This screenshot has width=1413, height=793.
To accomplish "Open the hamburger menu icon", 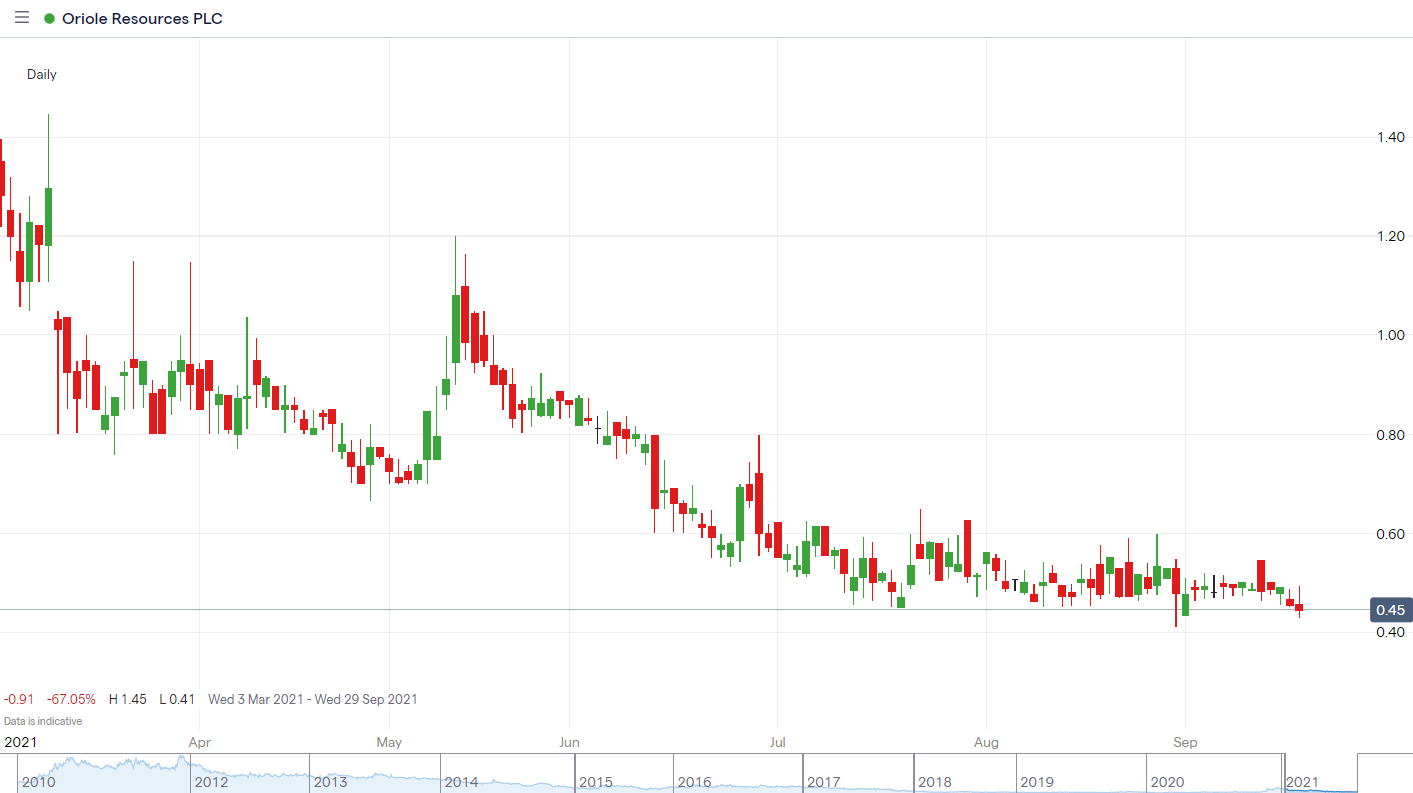I will 22,18.
